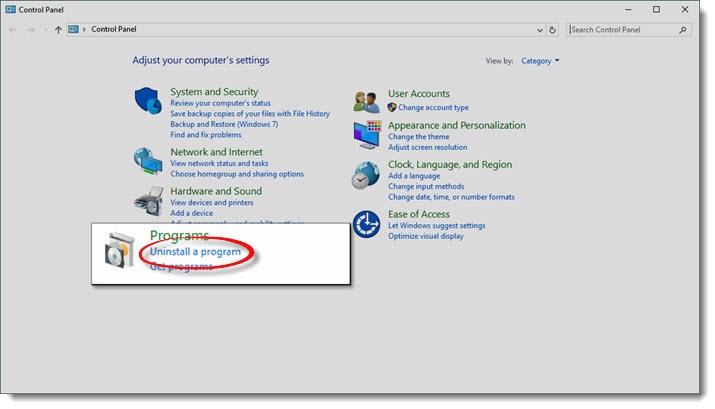Click the back navigation arrow

(12, 30)
